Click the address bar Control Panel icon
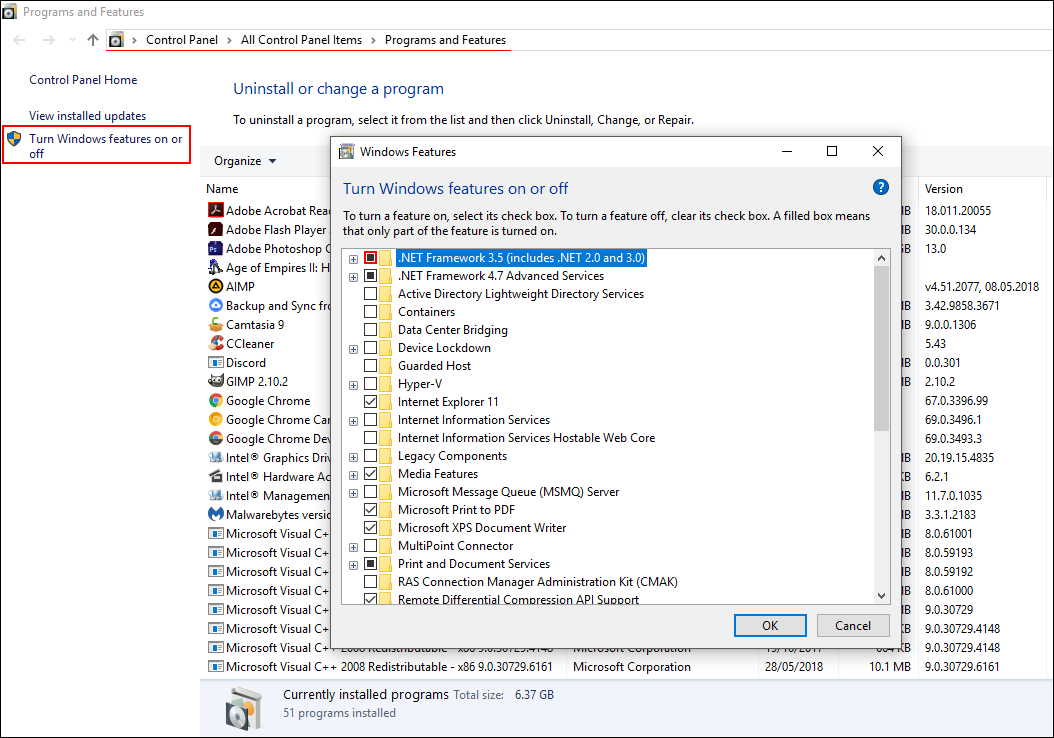The width and height of the screenshot is (1054, 738). [116, 40]
